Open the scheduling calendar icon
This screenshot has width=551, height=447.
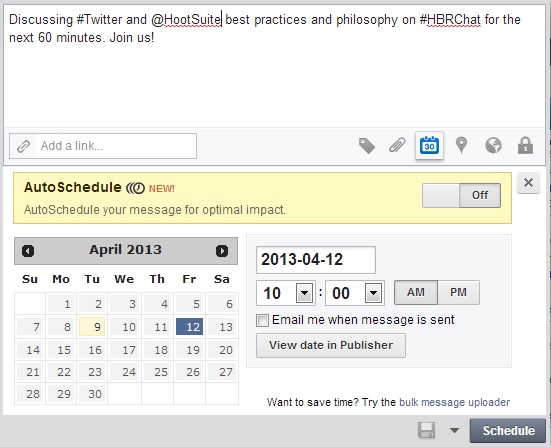click(429, 145)
